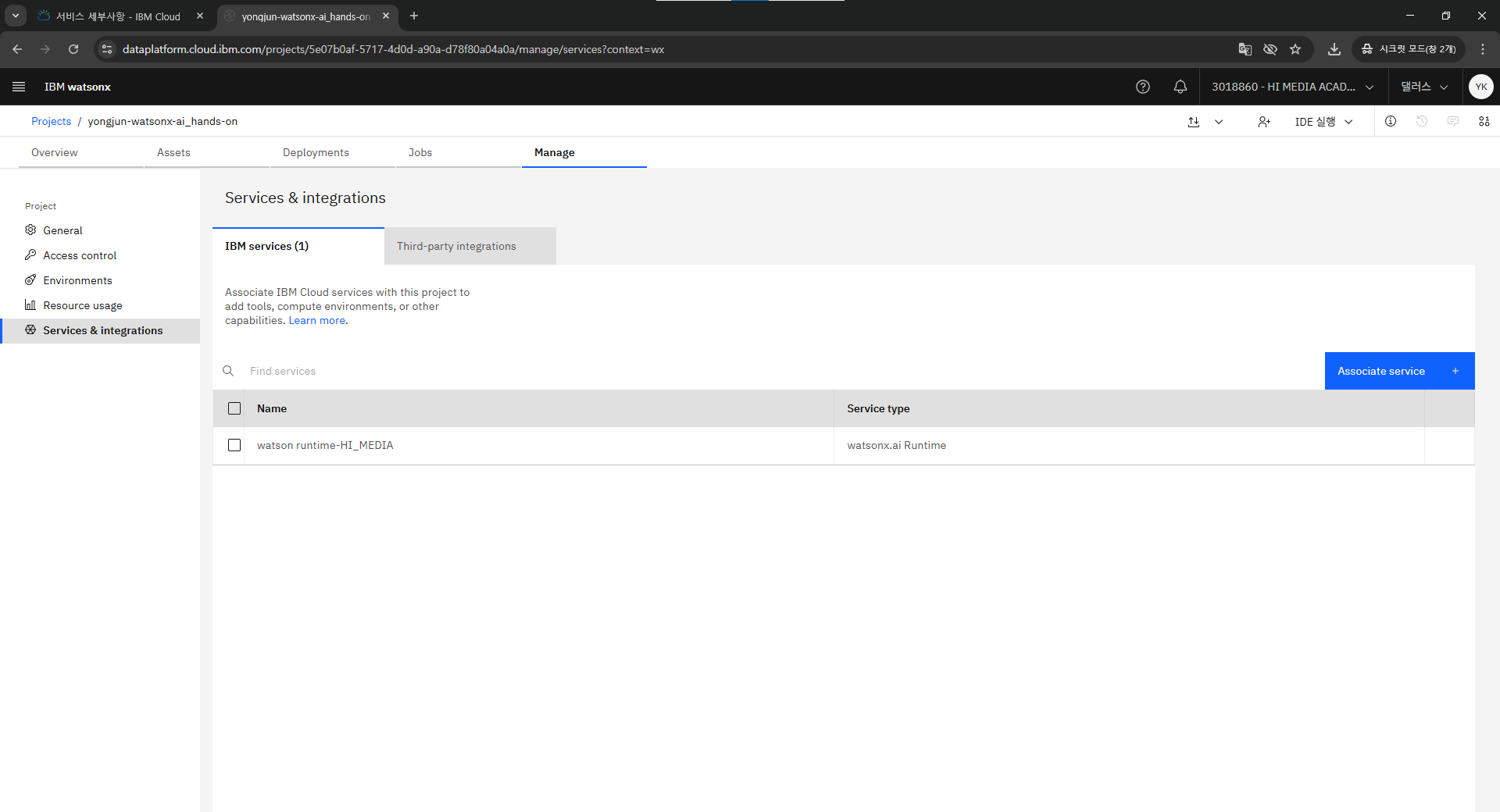Click the add collaborator icon
This screenshot has height=812, width=1500.
[1264, 122]
